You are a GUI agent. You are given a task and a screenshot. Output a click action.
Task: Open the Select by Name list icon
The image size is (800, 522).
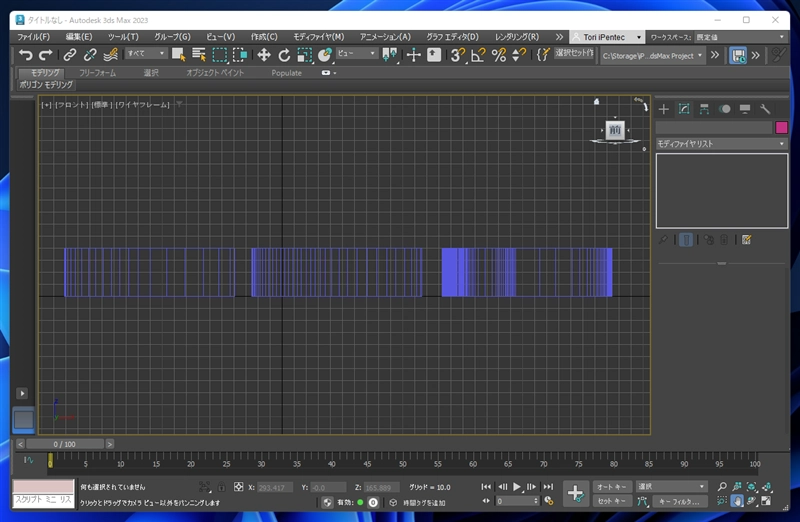coord(198,55)
